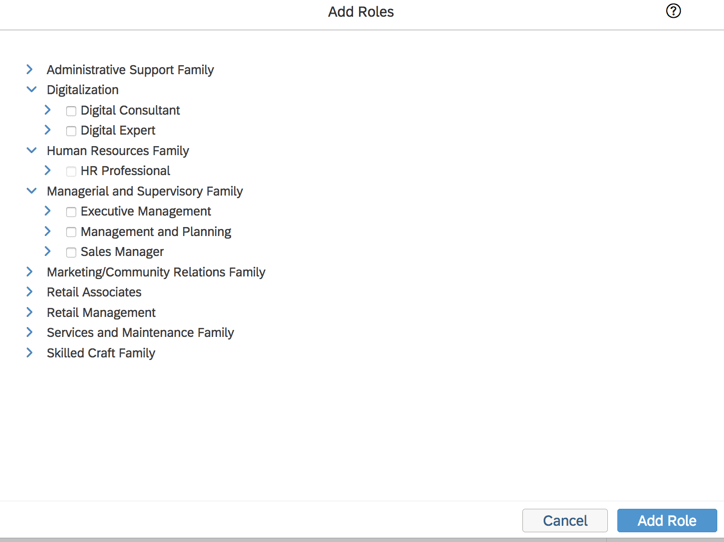Image resolution: width=724 pixels, height=542 pixels.
Task: Tick the Digital Expert checkbox
Action: (71, 131)
